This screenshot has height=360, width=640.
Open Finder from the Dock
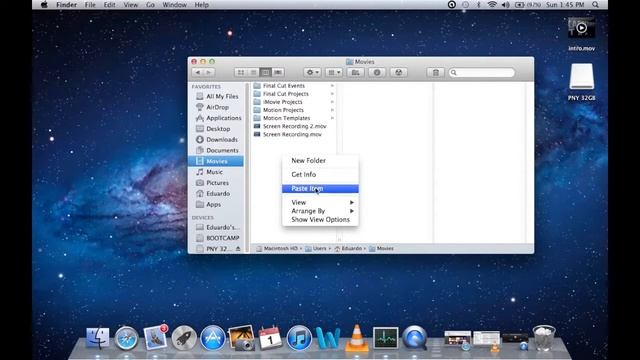pos(98,338)
